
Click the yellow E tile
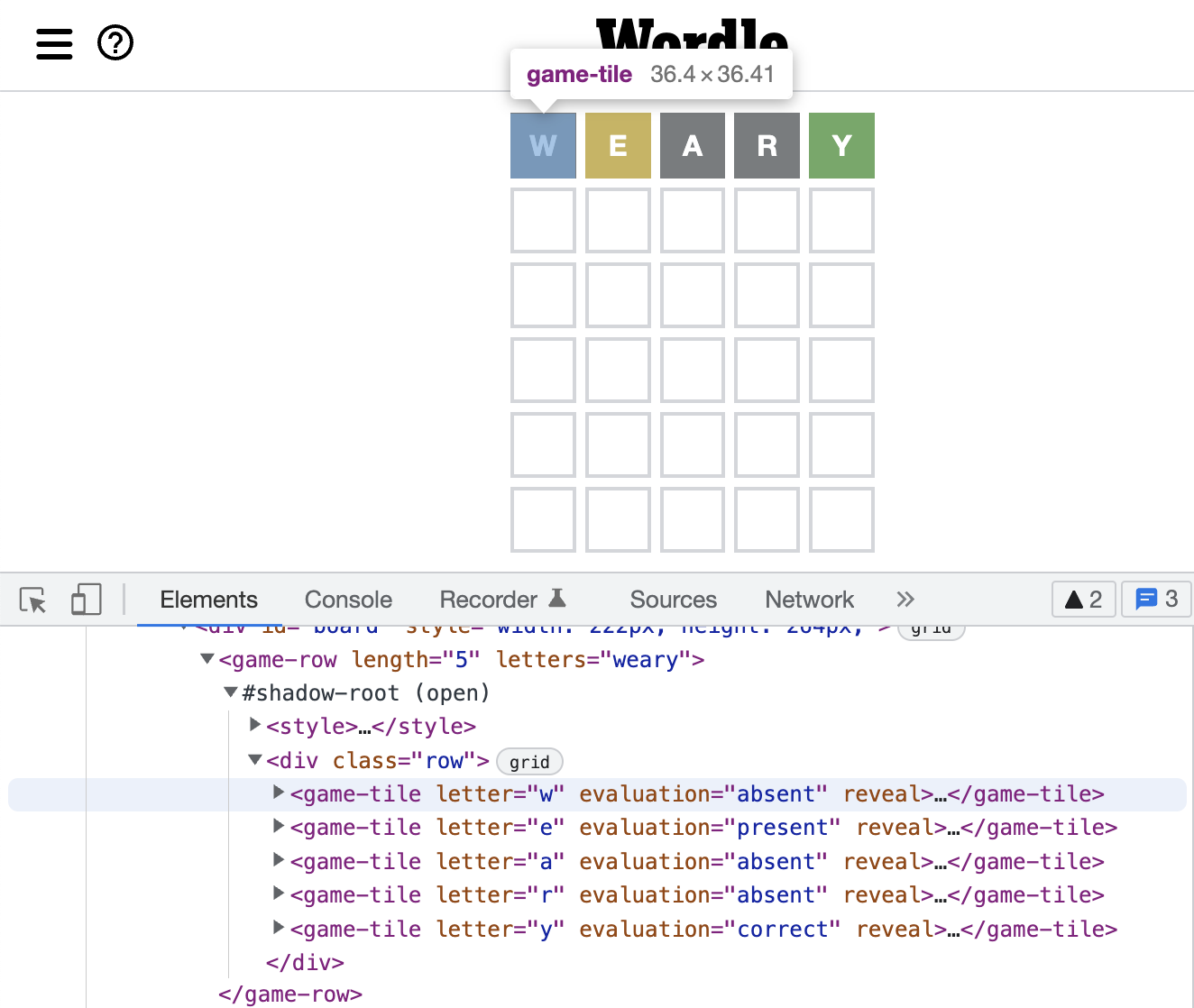coord(618,145)
